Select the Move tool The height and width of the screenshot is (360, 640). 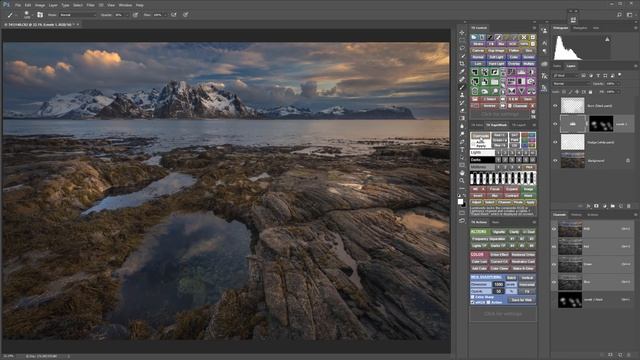click(x=462, y=32)
